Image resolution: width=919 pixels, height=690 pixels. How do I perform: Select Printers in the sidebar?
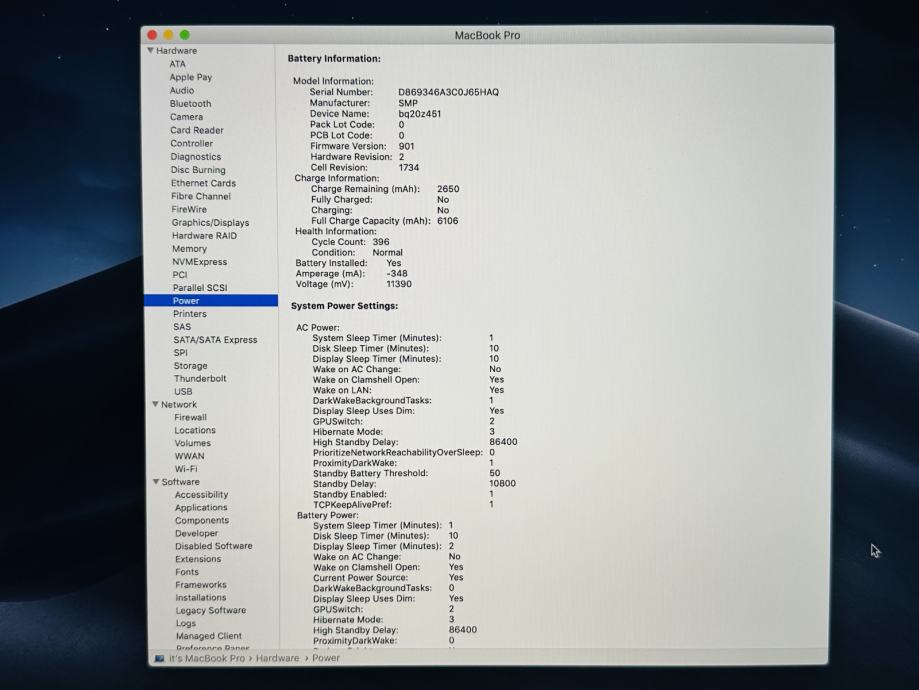[190, 314]
